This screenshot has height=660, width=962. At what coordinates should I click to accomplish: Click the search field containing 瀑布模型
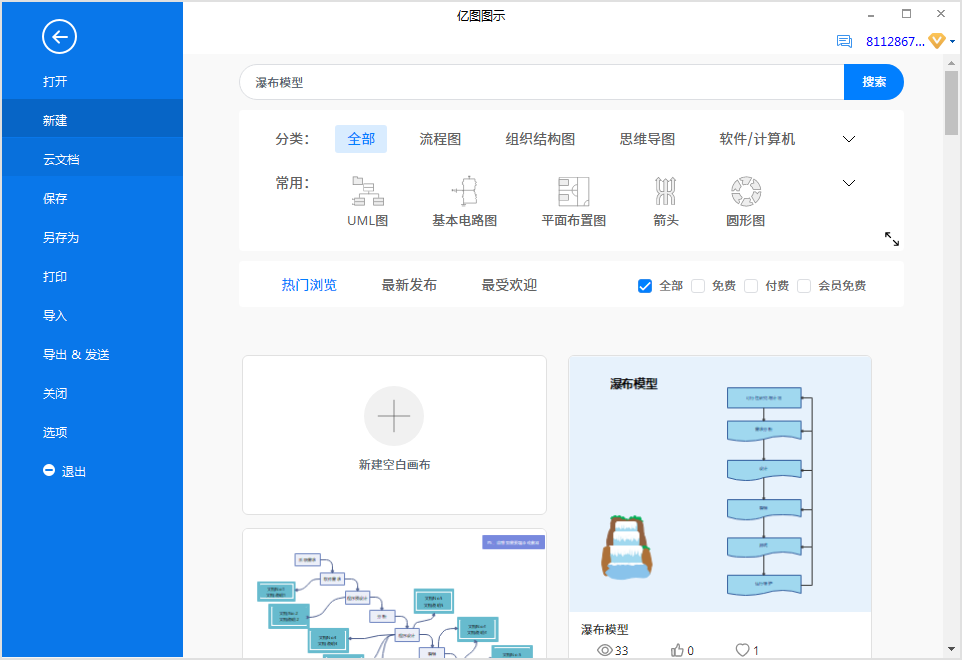tap(542, 82)
